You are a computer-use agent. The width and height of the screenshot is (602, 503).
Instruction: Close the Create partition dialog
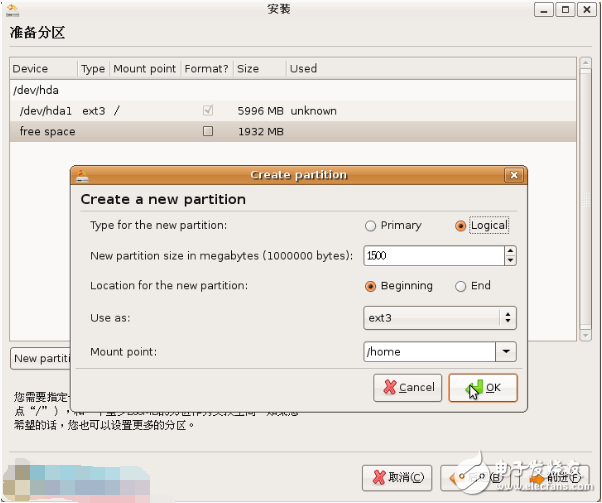coord(514,175)
